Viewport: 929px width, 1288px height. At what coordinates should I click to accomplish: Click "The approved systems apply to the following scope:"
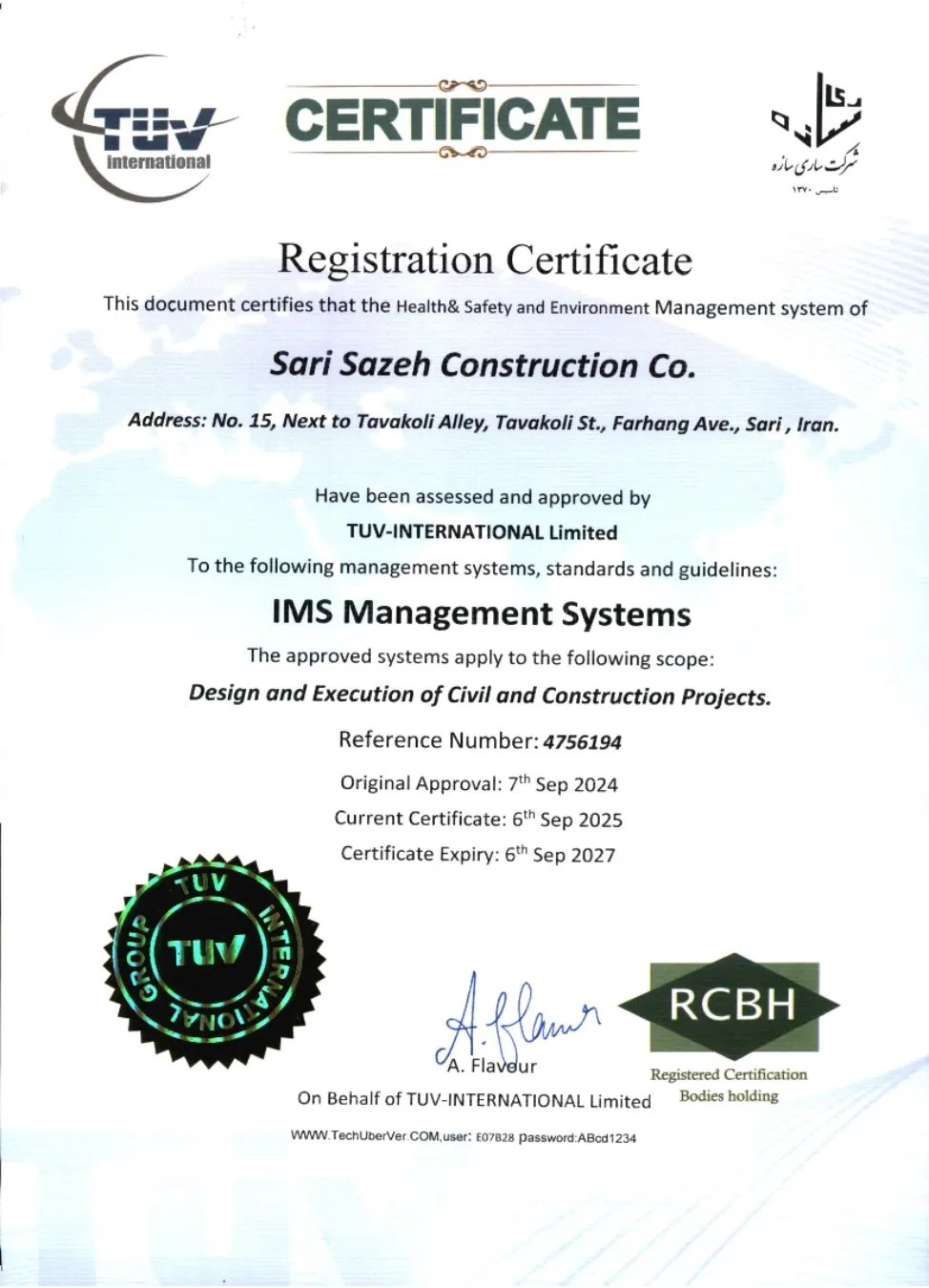click(x=481, y=657)
